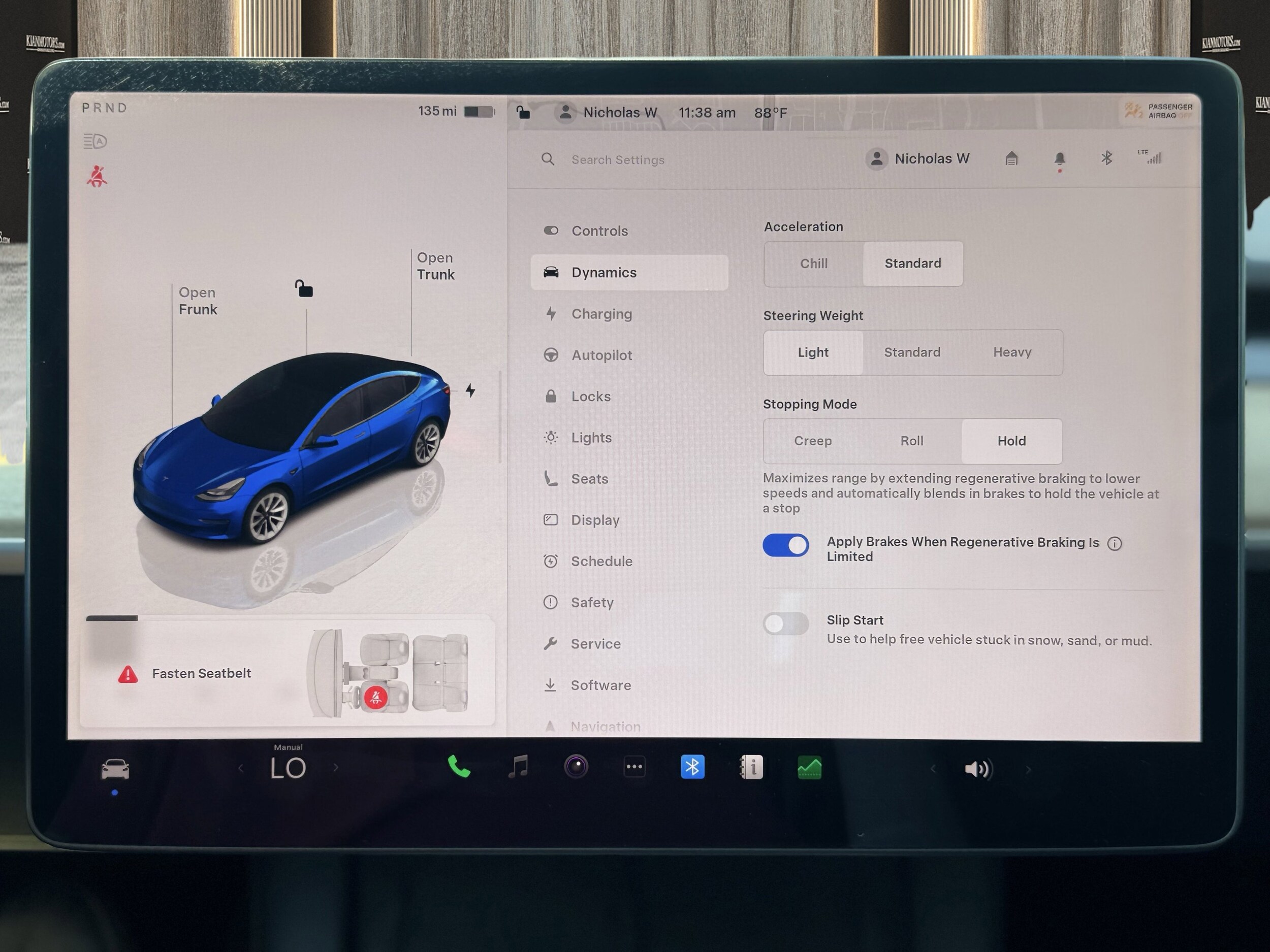Open the stocks chart app icon
This screenshot has height=952, width=1270.
point(810,767)
